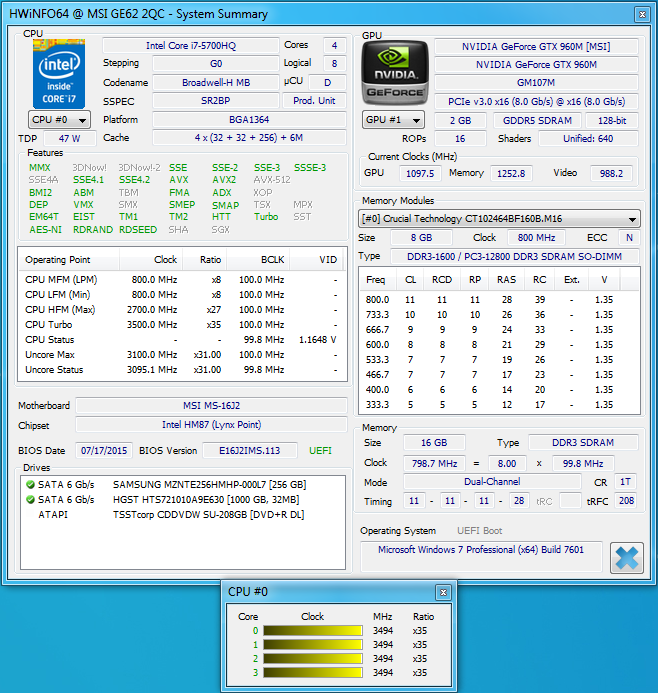Click the AVX2 feature label

(224, 180)
